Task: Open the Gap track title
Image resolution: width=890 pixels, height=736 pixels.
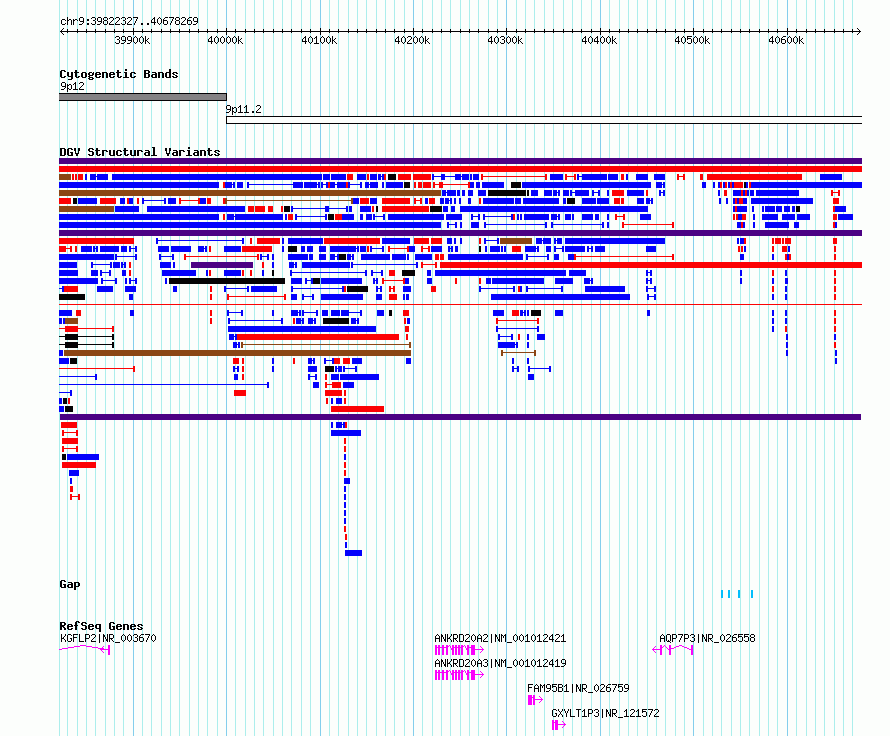Action: tap(70, 584)
